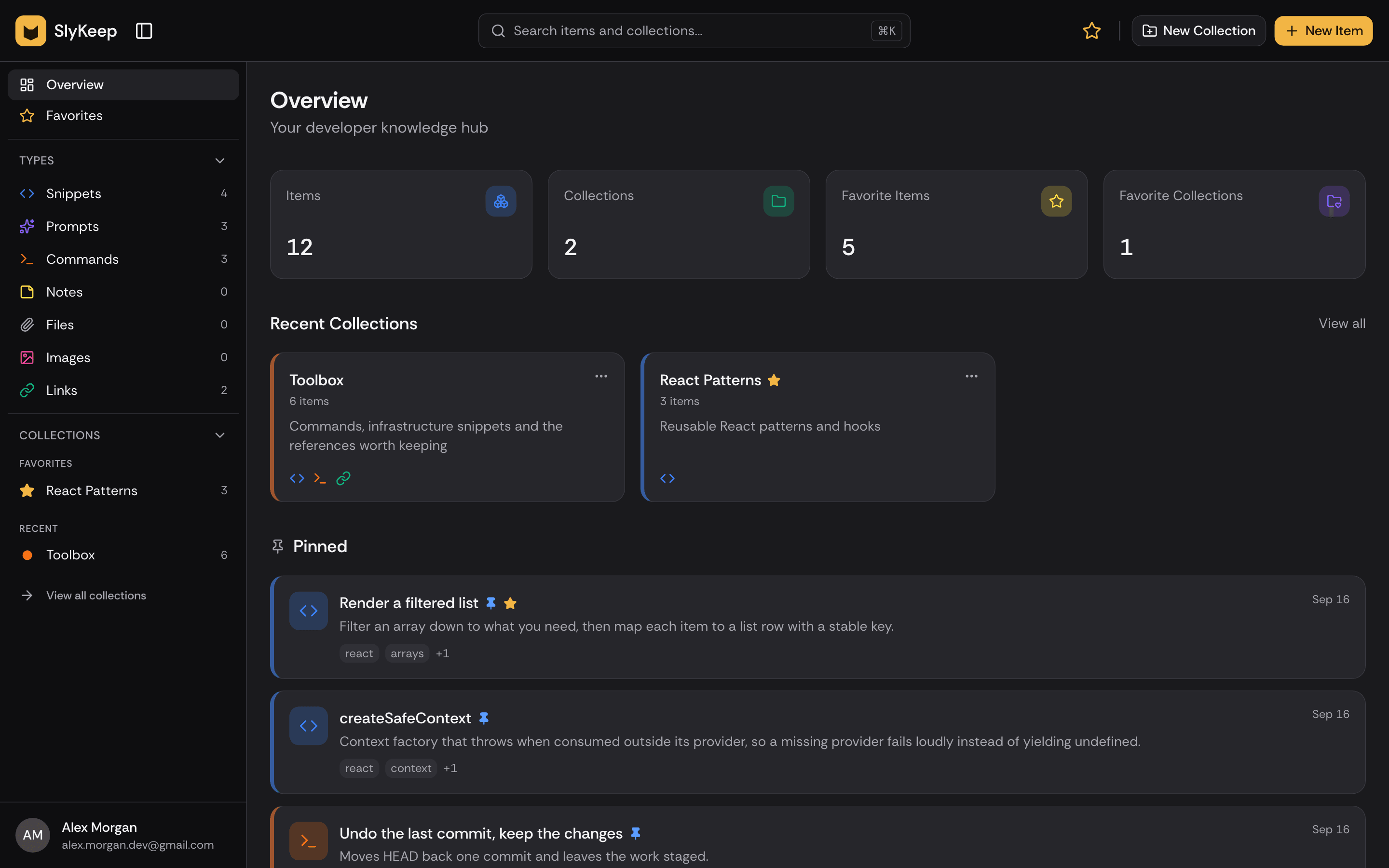Open the Prompts type
1389x868 pixels.
pos(123,226)
